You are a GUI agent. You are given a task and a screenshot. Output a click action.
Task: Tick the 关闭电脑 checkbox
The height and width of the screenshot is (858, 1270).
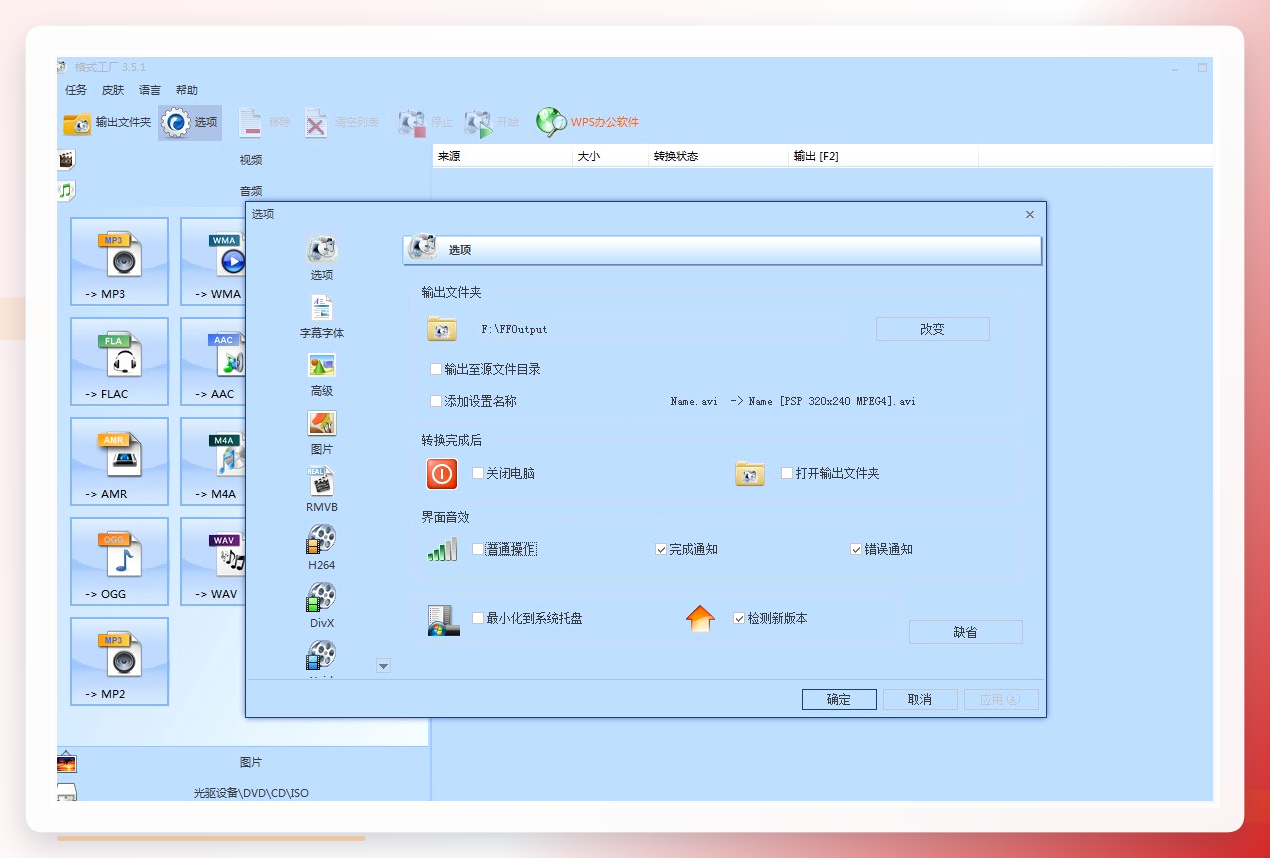[x=478, y=473]
